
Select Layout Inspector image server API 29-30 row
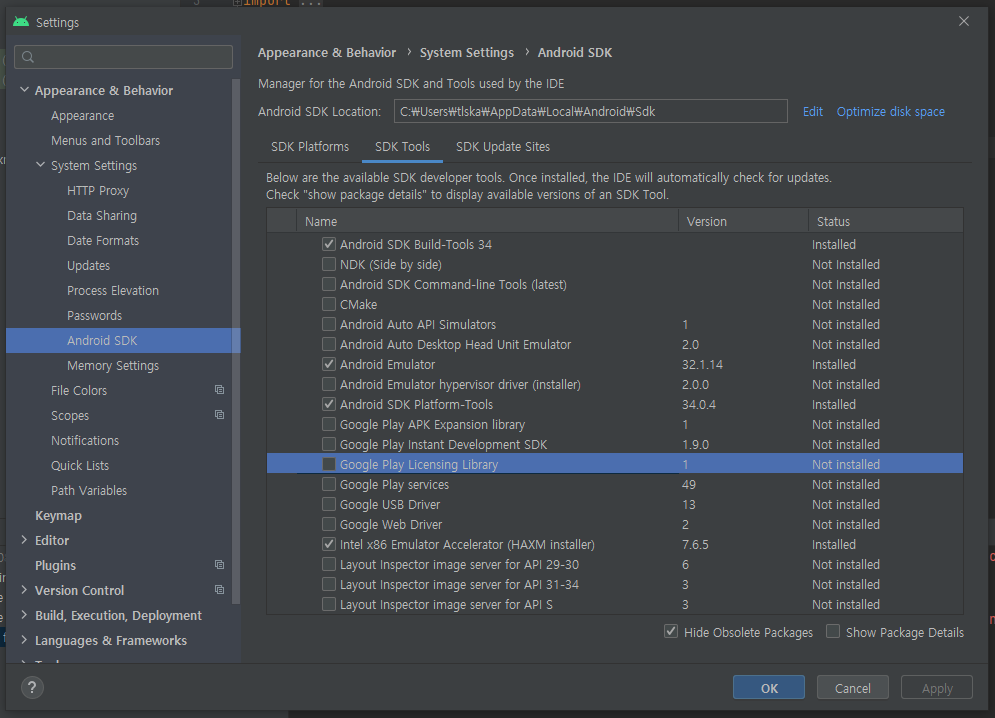point(615,564)
